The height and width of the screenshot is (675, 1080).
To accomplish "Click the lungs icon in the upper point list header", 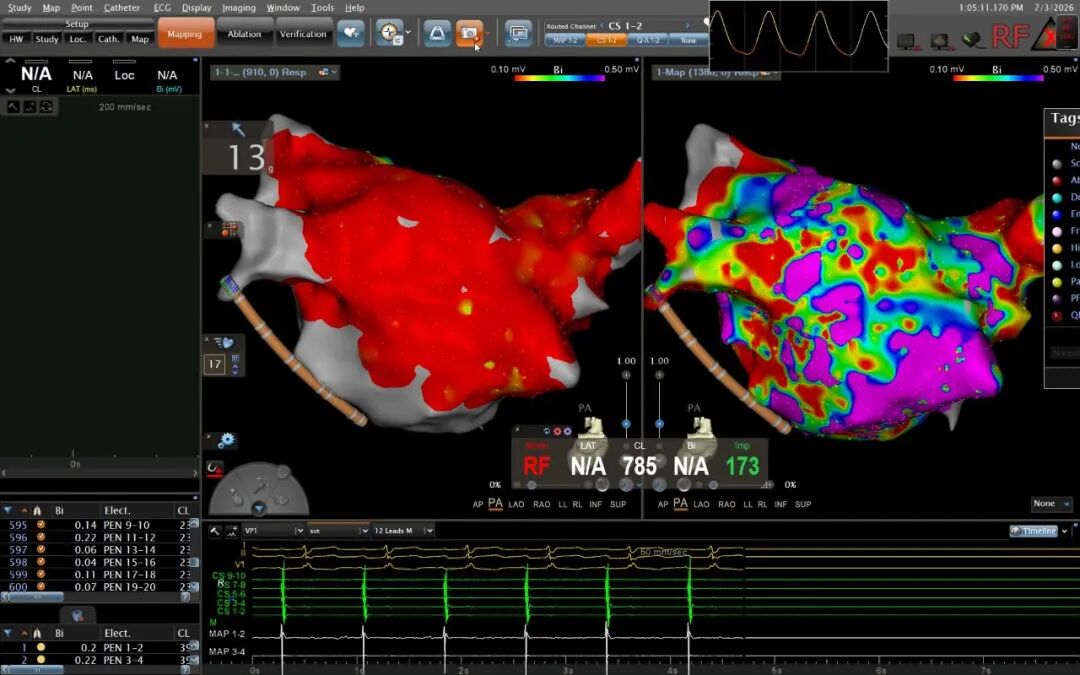I will (x=37, y=510).
